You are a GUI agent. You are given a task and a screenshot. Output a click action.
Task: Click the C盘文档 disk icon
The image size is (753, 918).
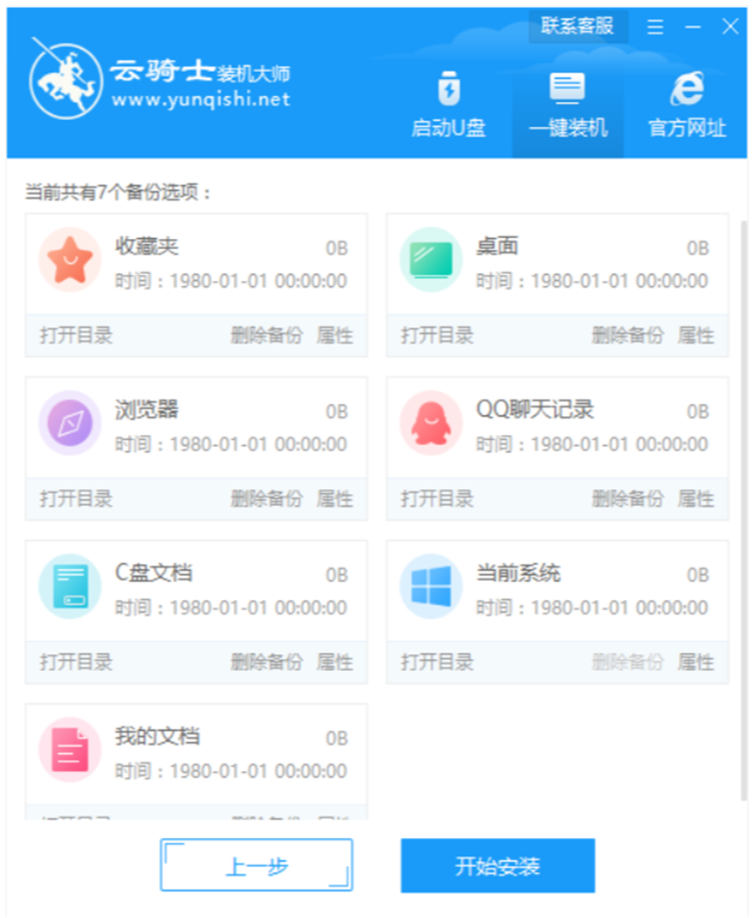click(x=70, y=587)
